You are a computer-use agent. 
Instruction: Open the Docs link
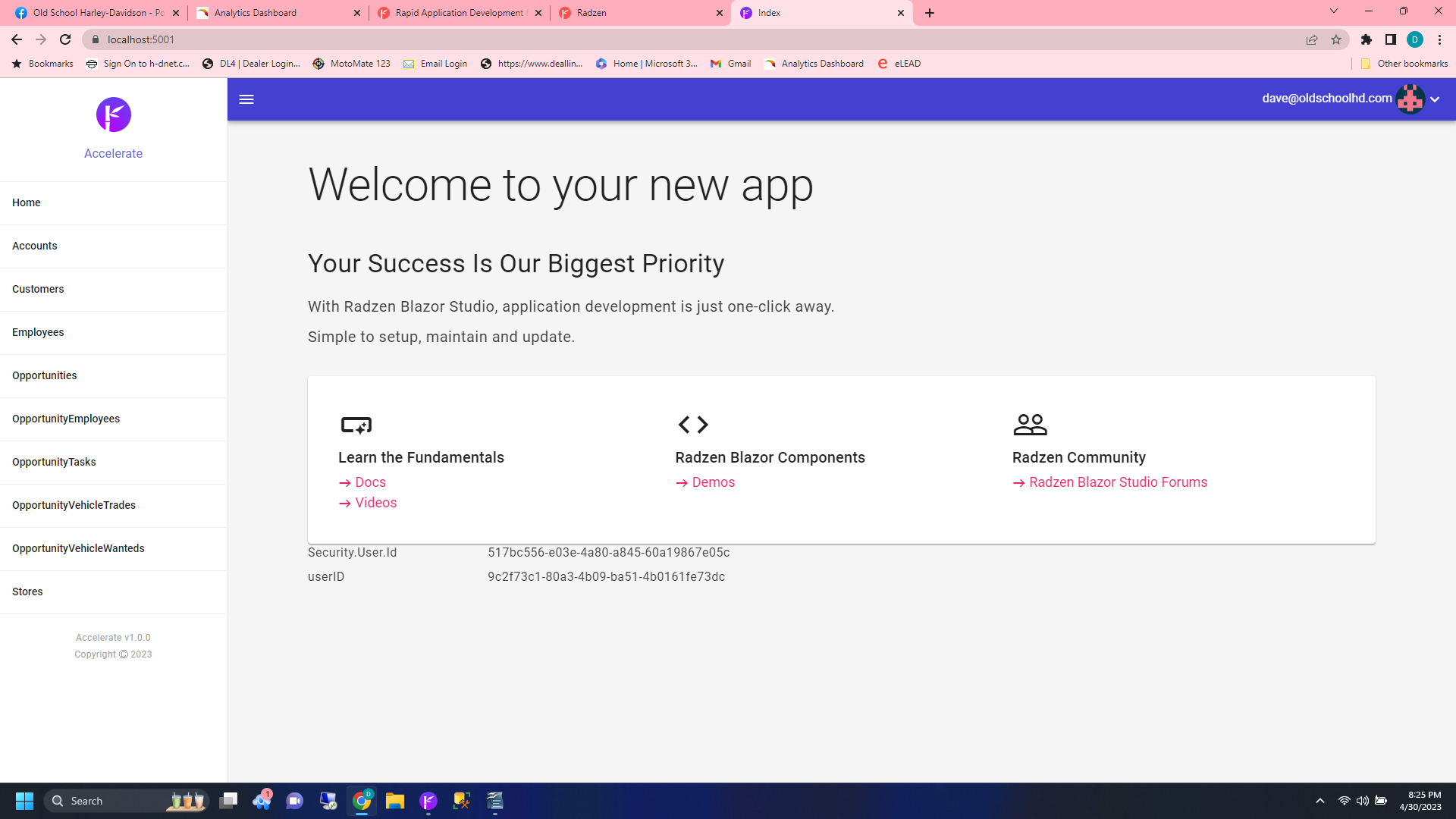[370, 482]
